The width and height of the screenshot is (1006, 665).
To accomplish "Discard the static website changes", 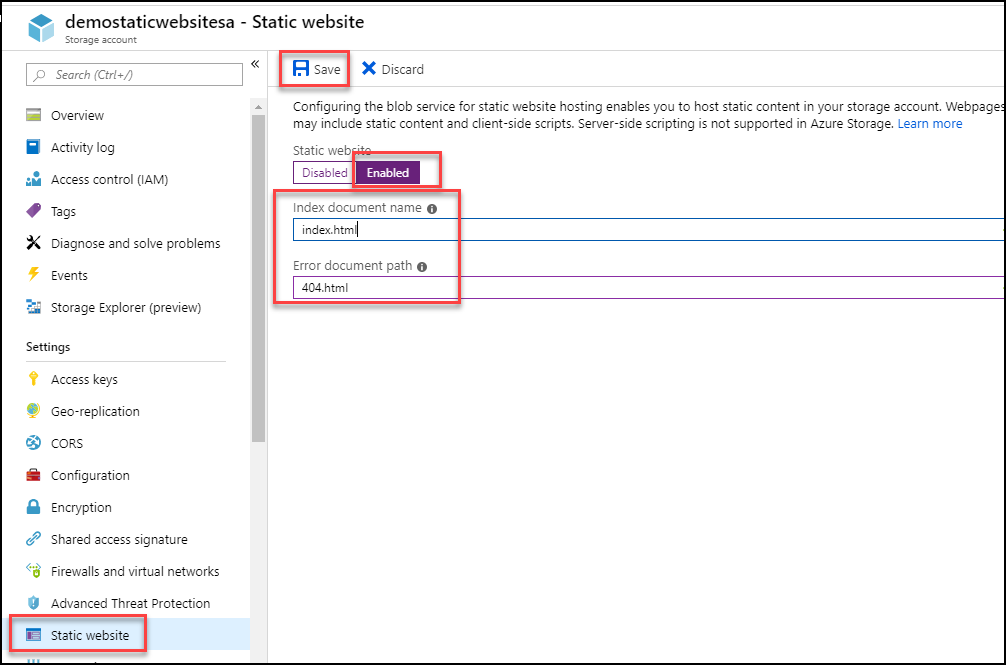I will [x=393, y=69].
